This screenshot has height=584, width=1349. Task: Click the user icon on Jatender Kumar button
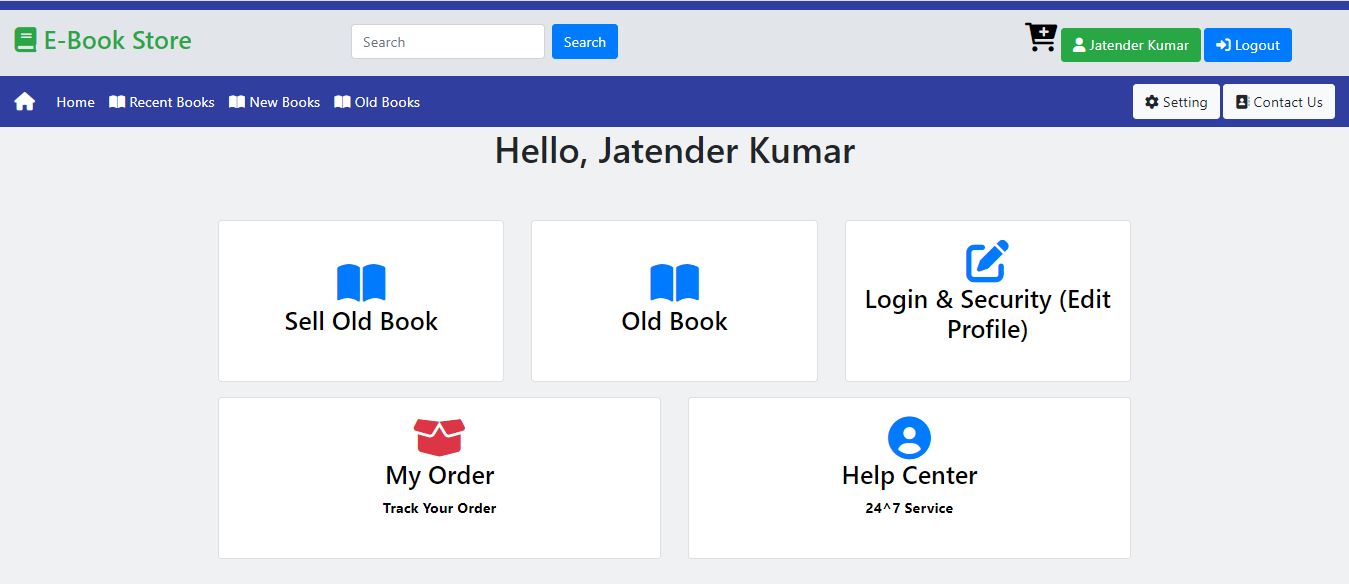(1078, 44)
